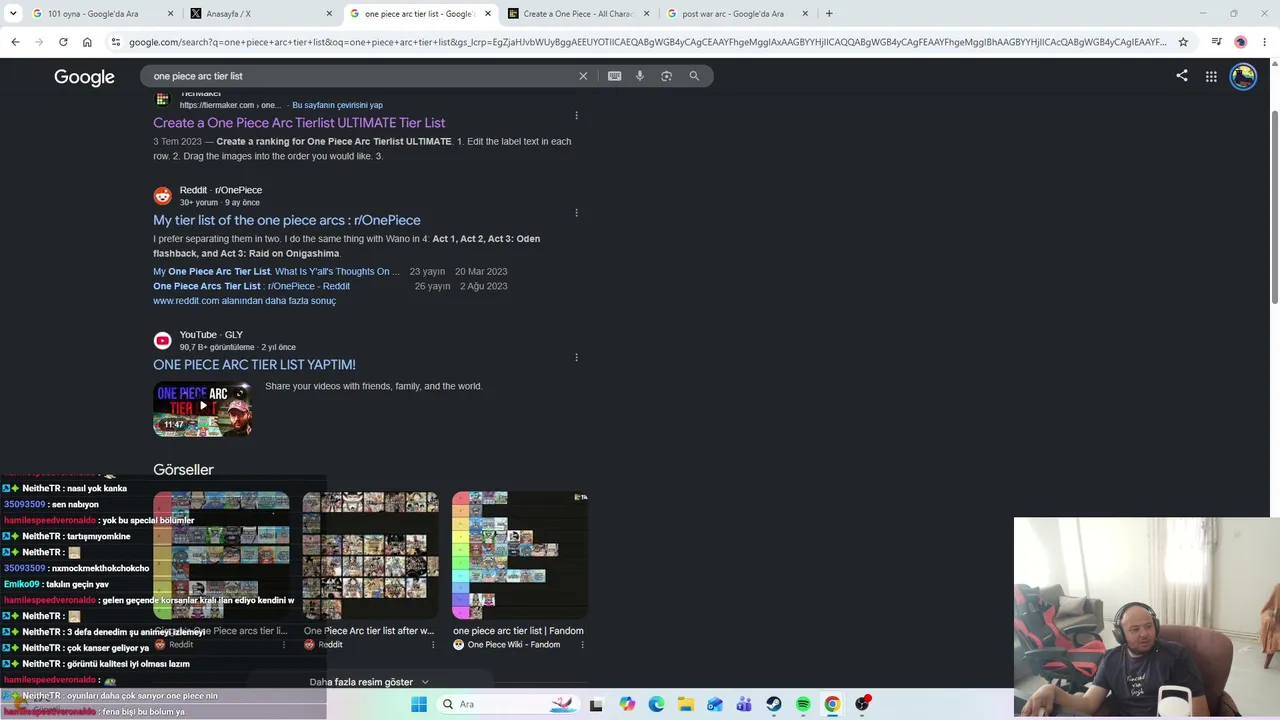Open Spotify from the taskbar

pos(803,704)
